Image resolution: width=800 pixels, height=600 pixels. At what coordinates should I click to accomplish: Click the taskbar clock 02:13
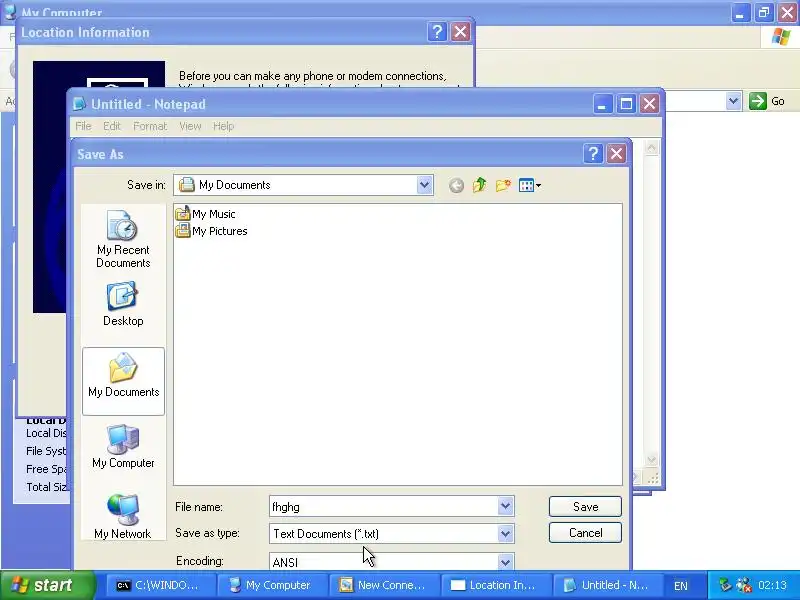772,585
